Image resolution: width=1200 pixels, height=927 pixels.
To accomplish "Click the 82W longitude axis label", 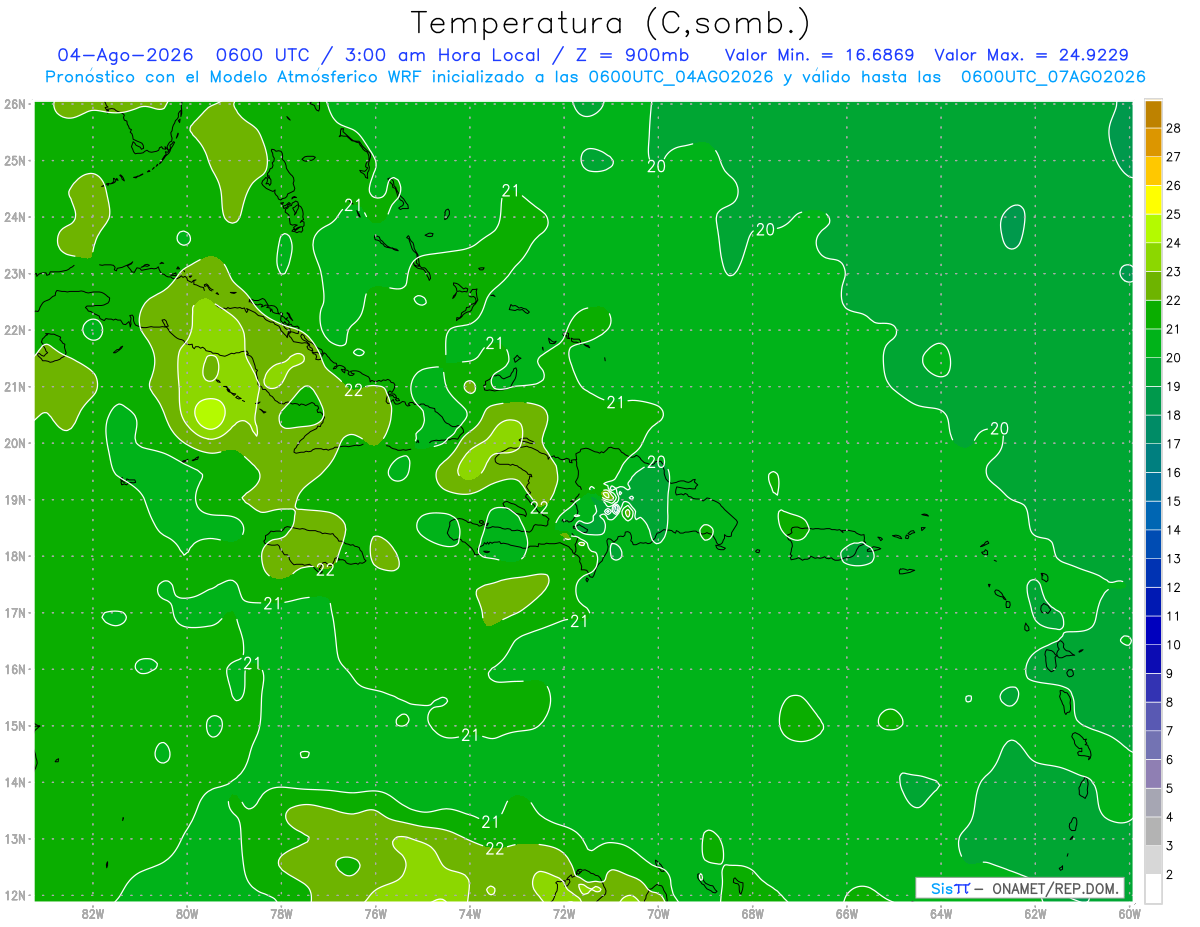I will (x=93, y=912).
